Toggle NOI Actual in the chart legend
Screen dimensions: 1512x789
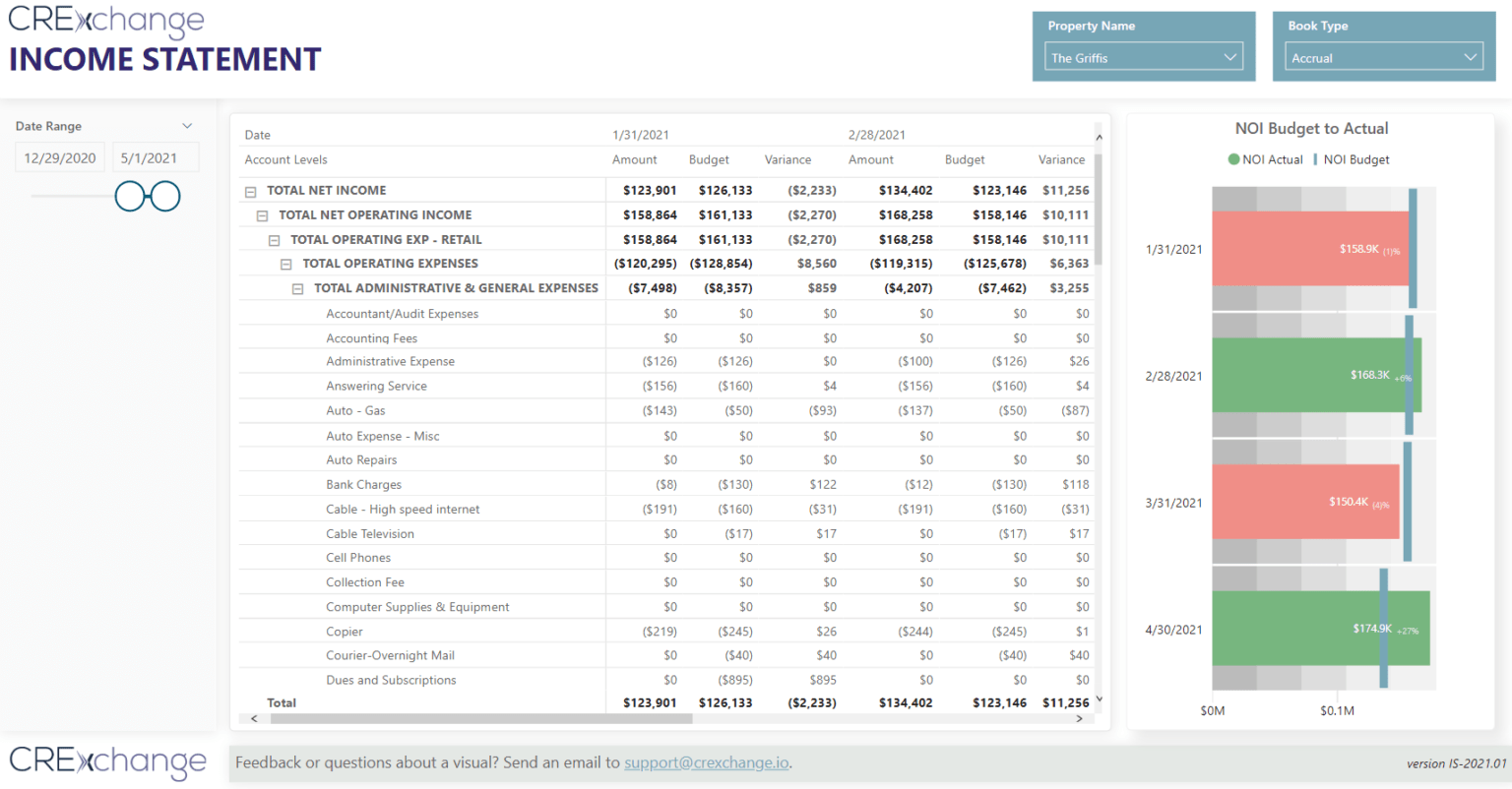pyautogui.click(x=1265, y=158)
